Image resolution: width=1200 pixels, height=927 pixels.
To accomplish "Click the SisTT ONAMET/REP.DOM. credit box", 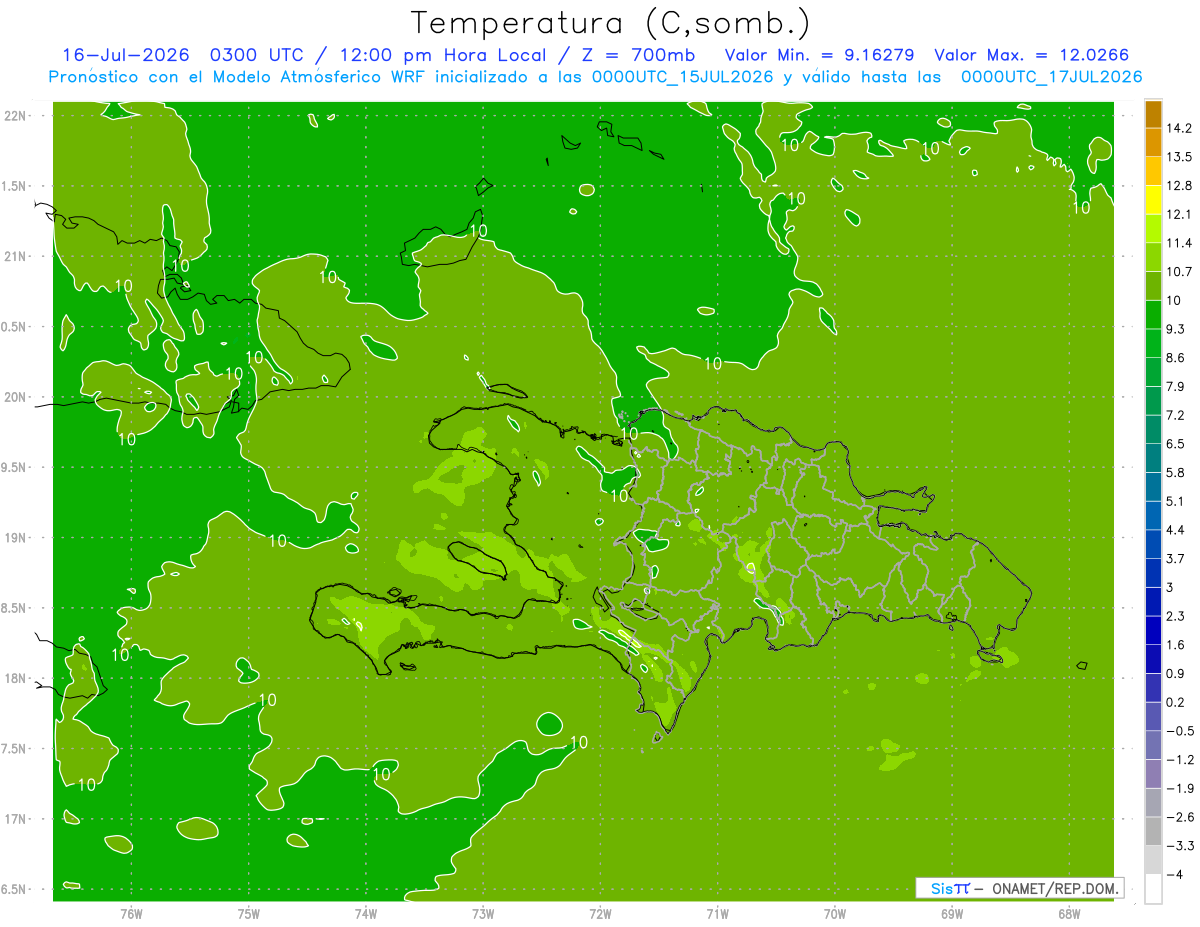I will [1018, 888].
